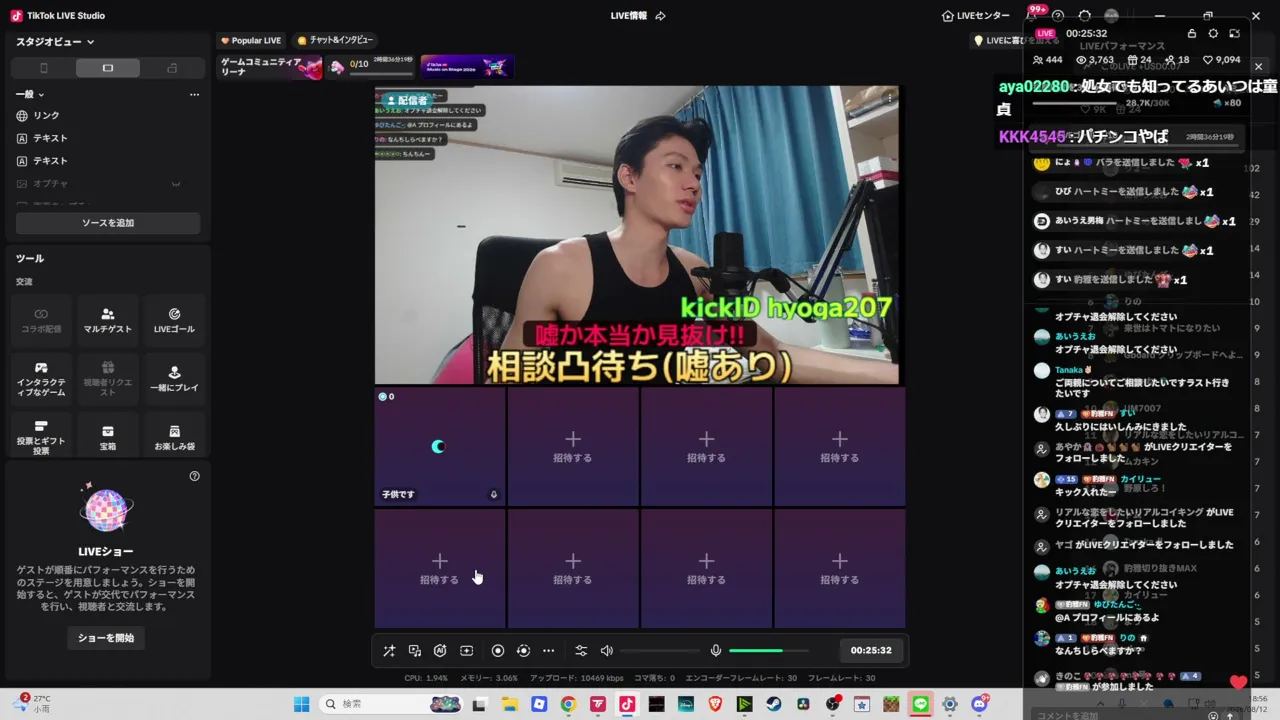Open the ゲームコミュニティアリーナ banner
This screenshot has width=1280, height=720.
[271, 67]
